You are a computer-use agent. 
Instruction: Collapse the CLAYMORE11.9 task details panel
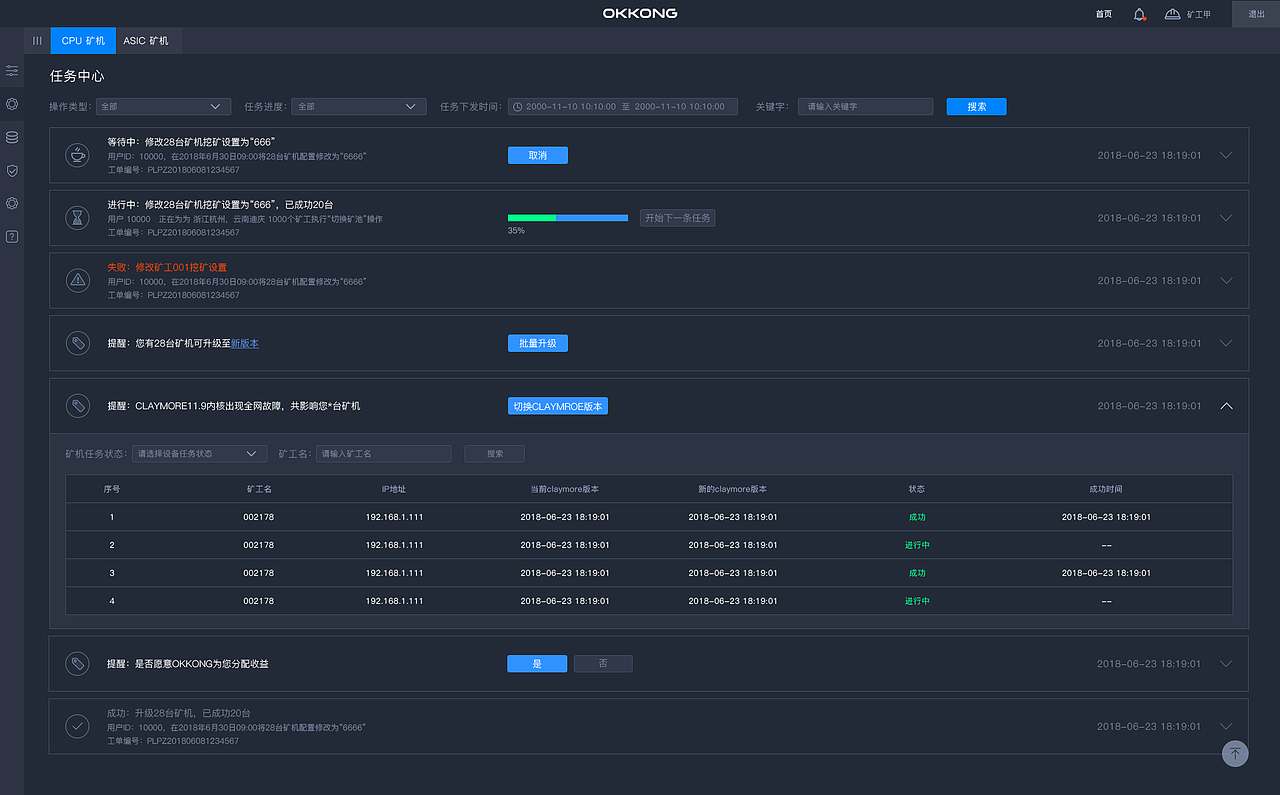(x=1226, y=406)
